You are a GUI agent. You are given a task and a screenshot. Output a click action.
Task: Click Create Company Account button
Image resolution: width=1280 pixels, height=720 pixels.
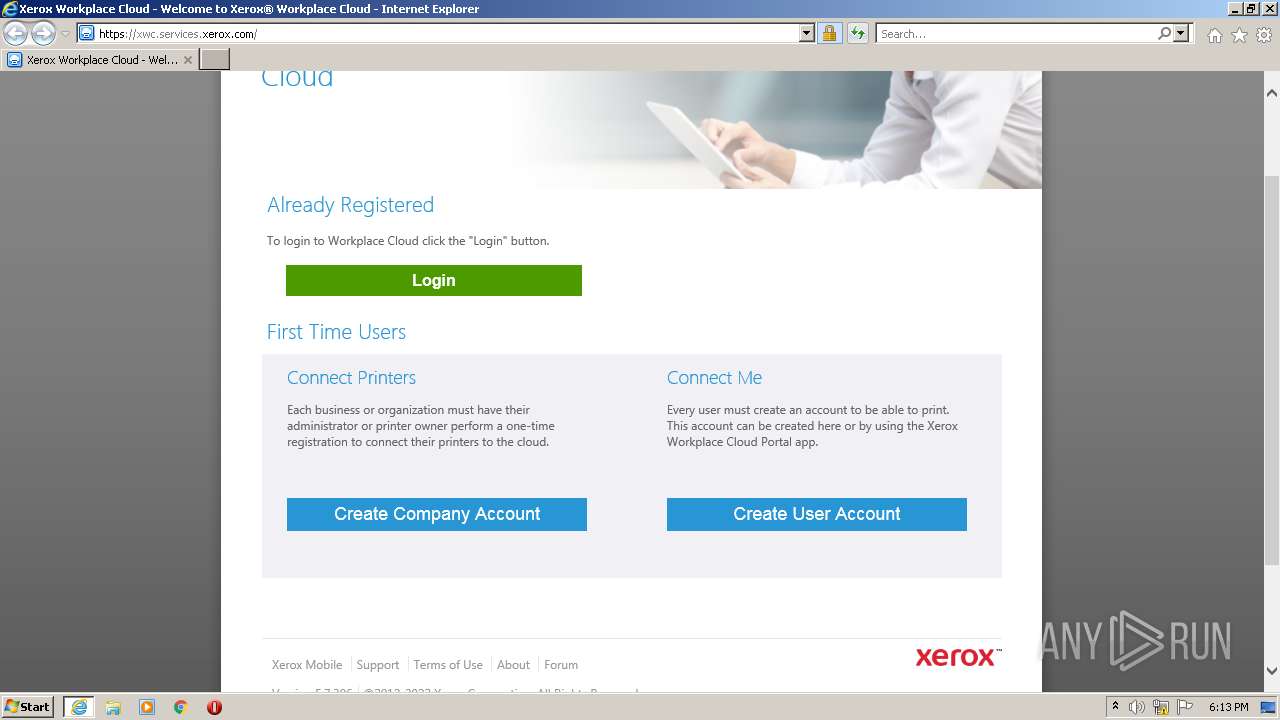(437, 514)
